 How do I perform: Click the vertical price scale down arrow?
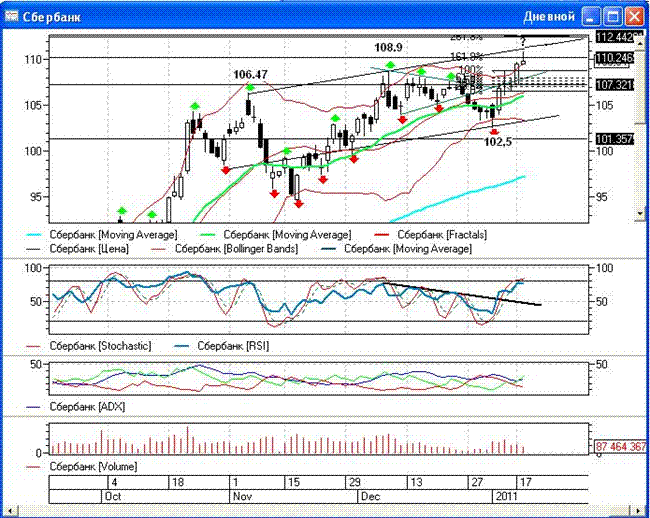640,214
